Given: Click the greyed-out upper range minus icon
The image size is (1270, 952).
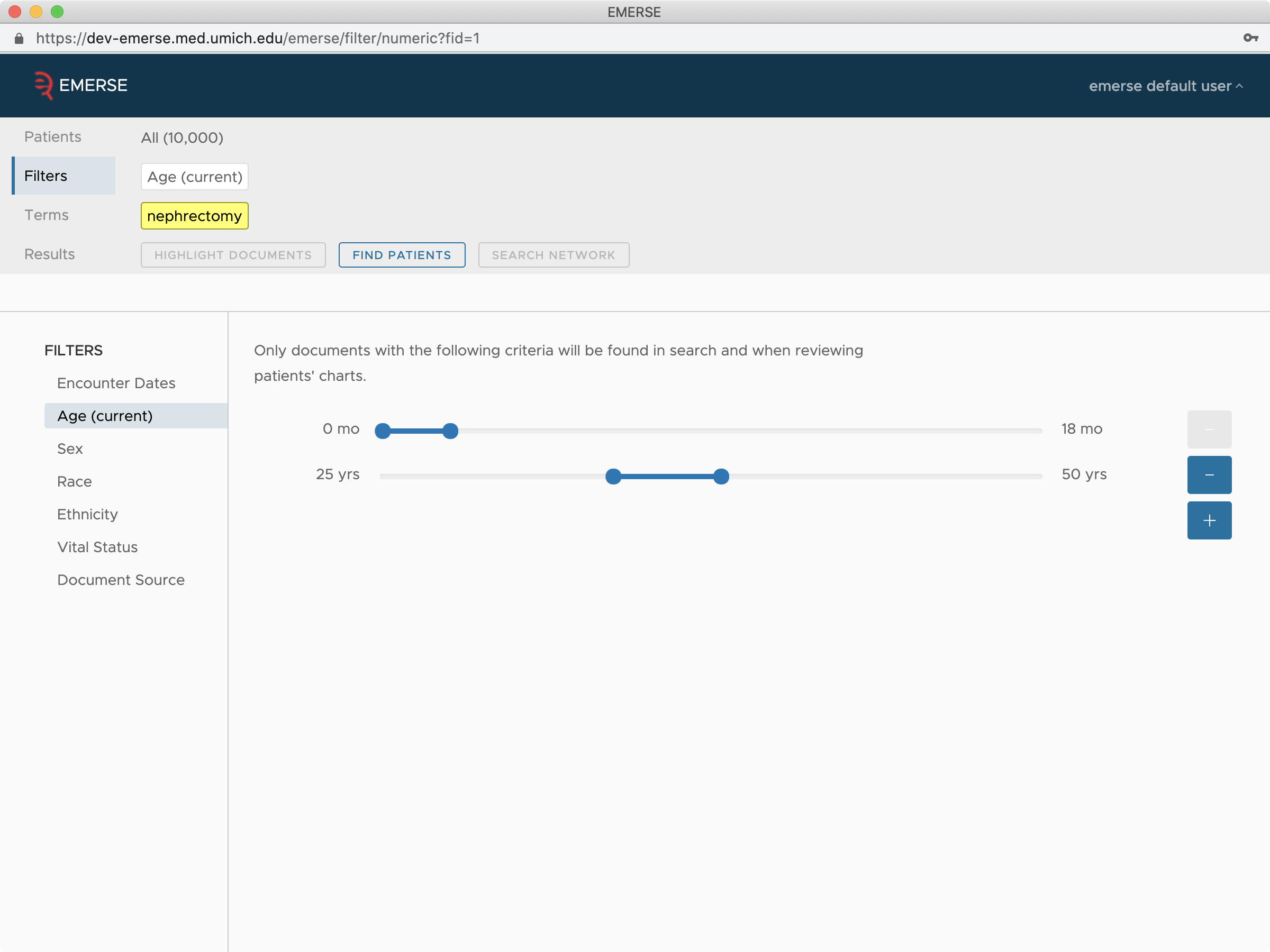Looking at the screenshot, I should [x=1209, y=429].
